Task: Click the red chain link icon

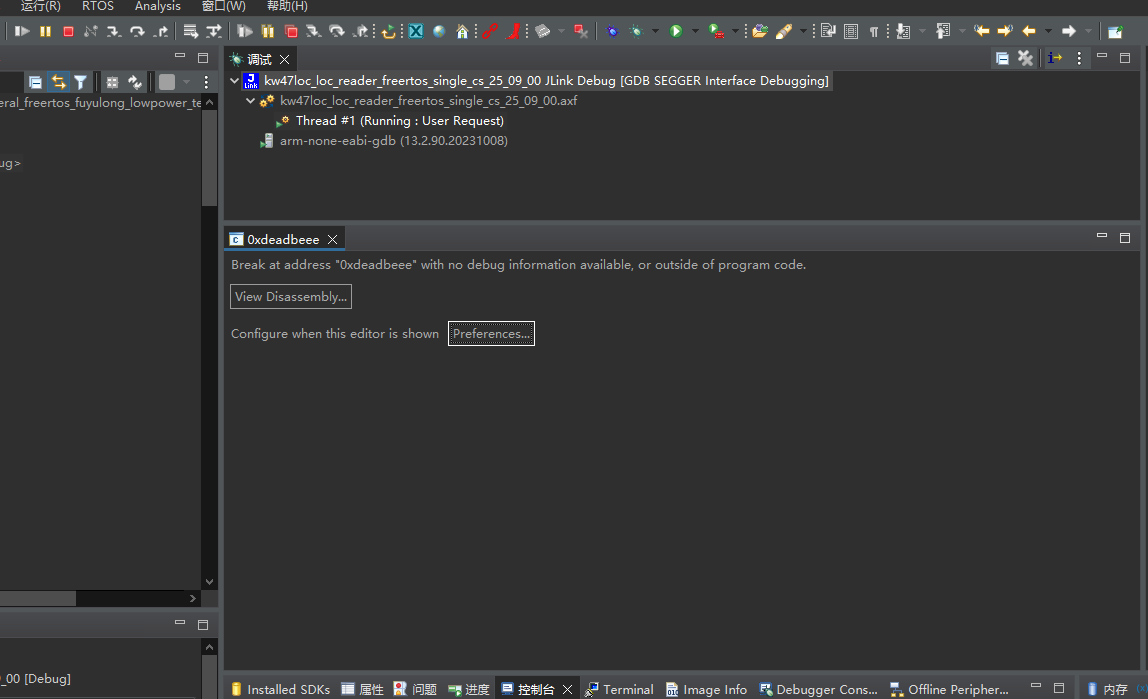Action: click(x=490, y=31)
